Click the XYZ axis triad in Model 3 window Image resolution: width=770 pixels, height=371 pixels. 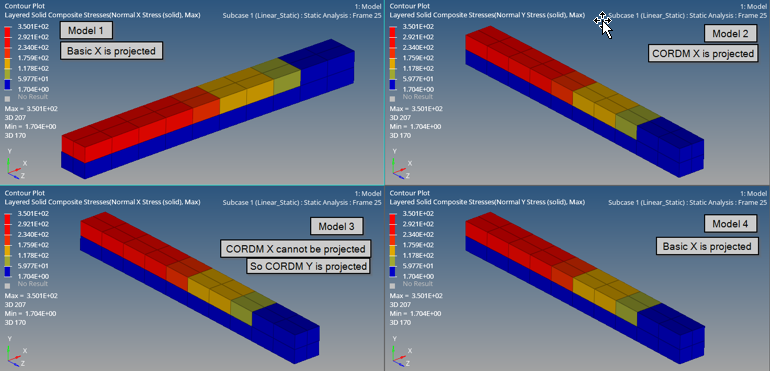[x=16, y=352]
